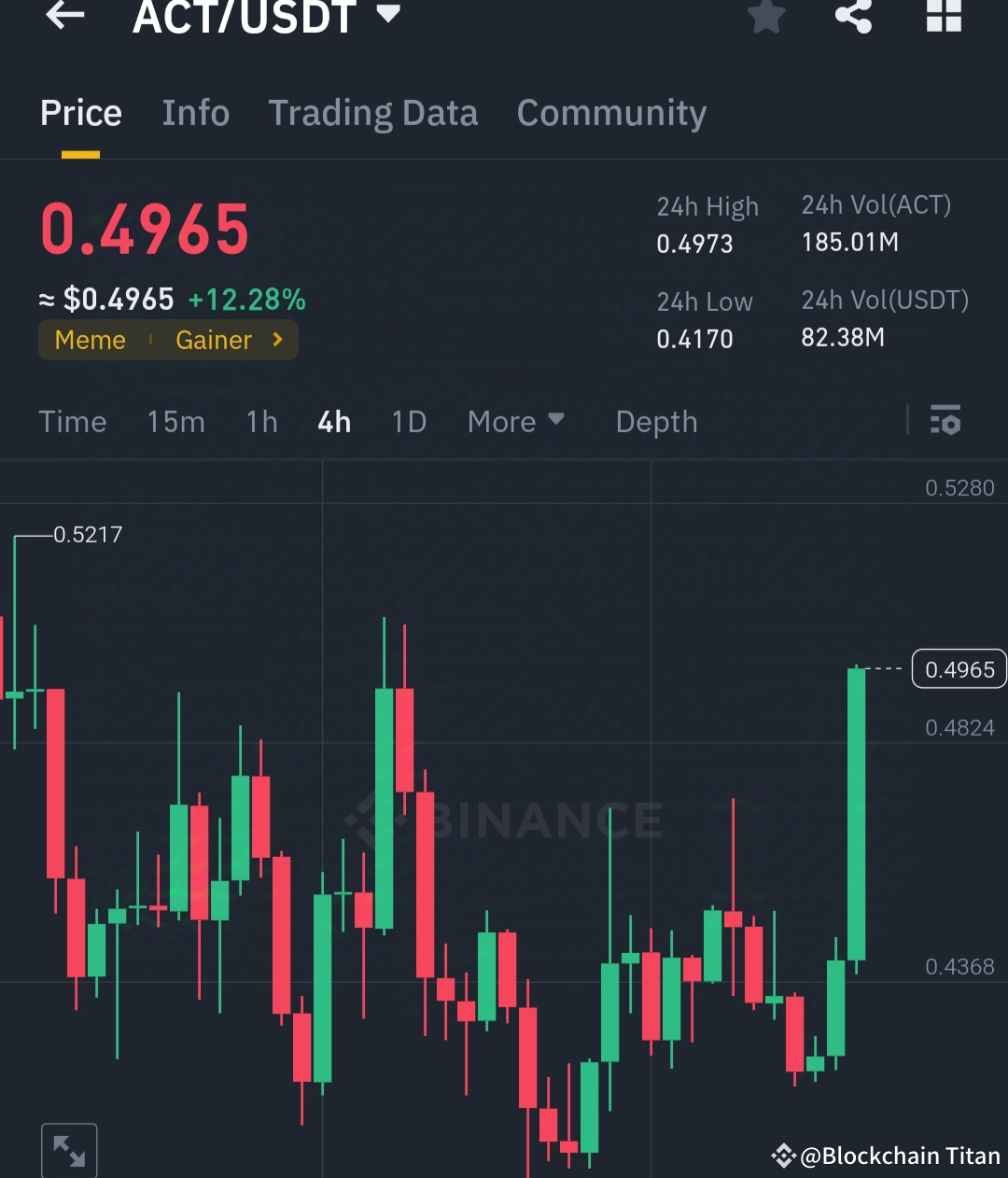Open the ACT/USDT pair selector dropdown
1008x1178 pixels.
[388, 13]
